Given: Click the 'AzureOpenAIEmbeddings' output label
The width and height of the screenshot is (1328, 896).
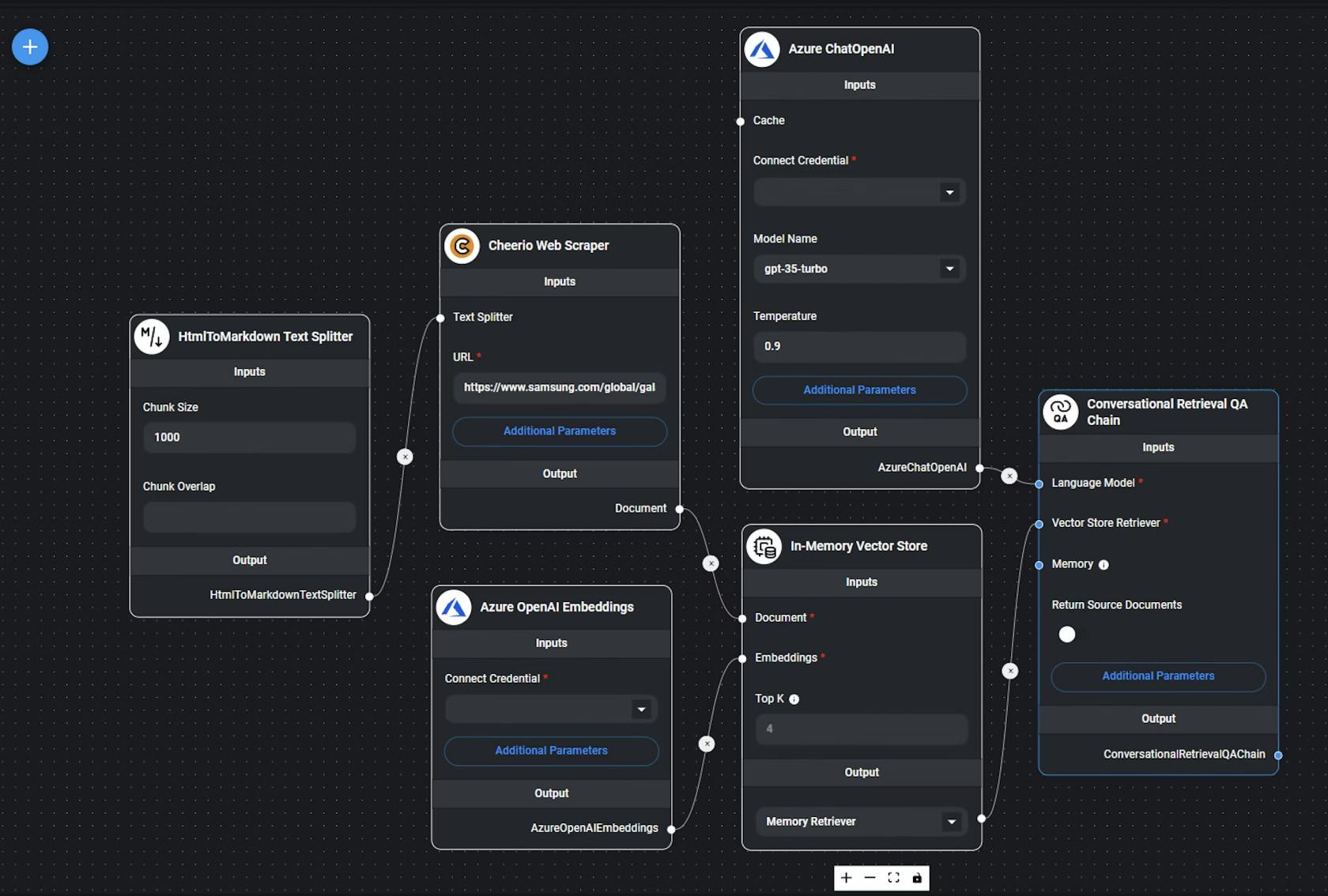Looking at the screenshot, I should click(594, 828).
